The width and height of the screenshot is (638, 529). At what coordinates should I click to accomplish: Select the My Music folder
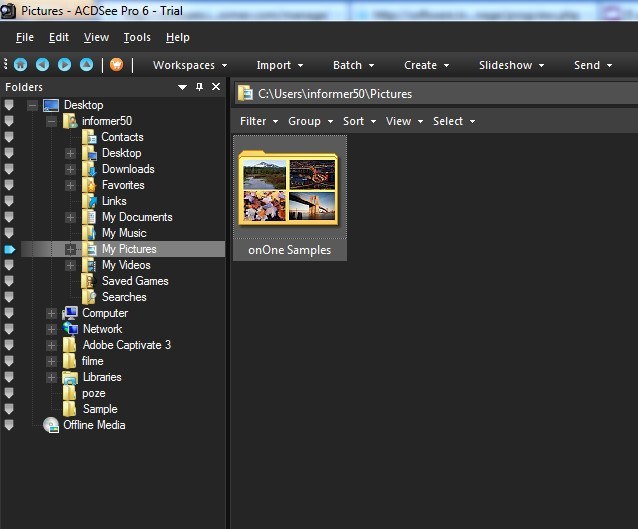(124, 233)
